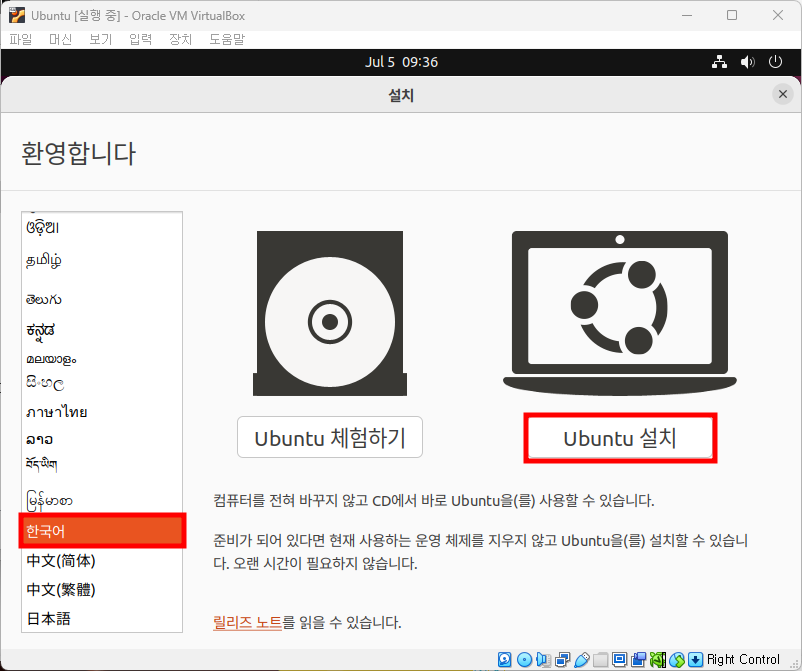Close the 설치 installer dialog
The width and height of the screenshot is (802, 671).
tap(783, 94)
